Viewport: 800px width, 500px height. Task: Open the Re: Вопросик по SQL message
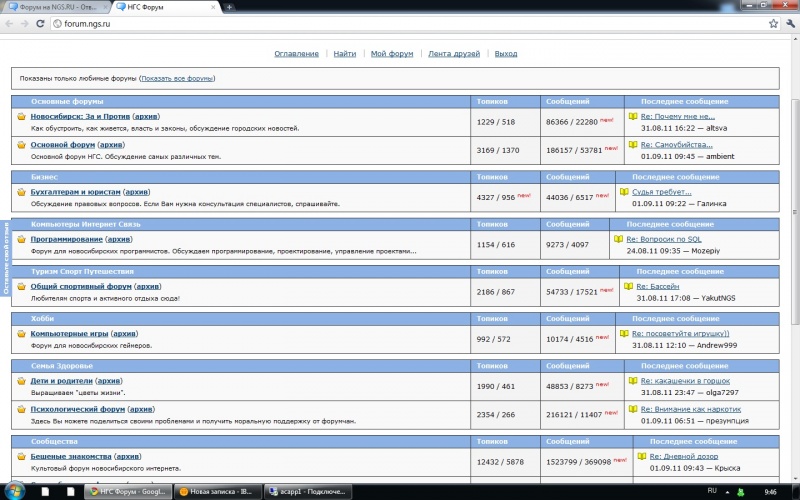[x=671, y=240]
